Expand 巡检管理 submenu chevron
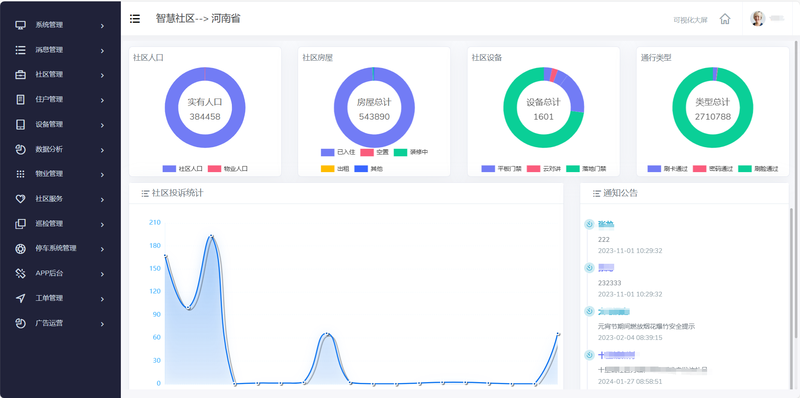 pyautogui.click(x=102, y=225)
